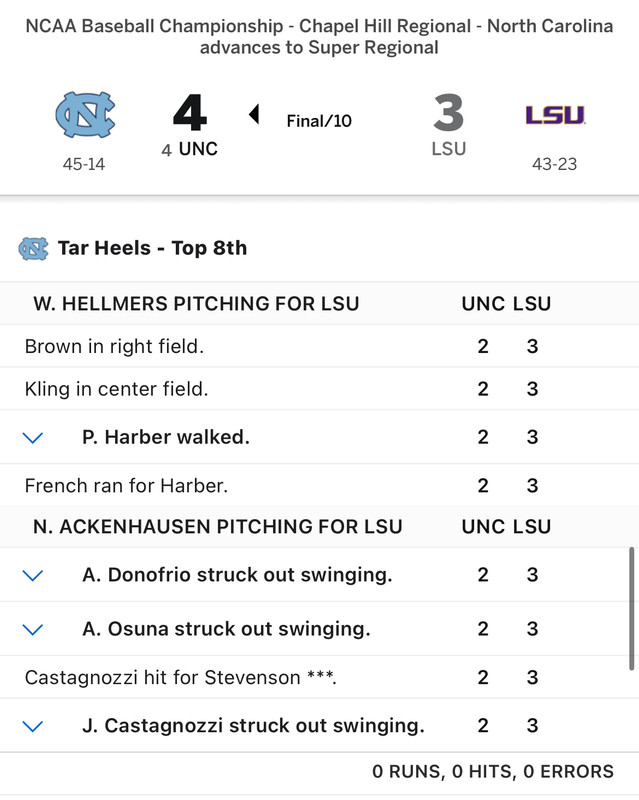Expand P. Harber walked play details

point(33,437)
